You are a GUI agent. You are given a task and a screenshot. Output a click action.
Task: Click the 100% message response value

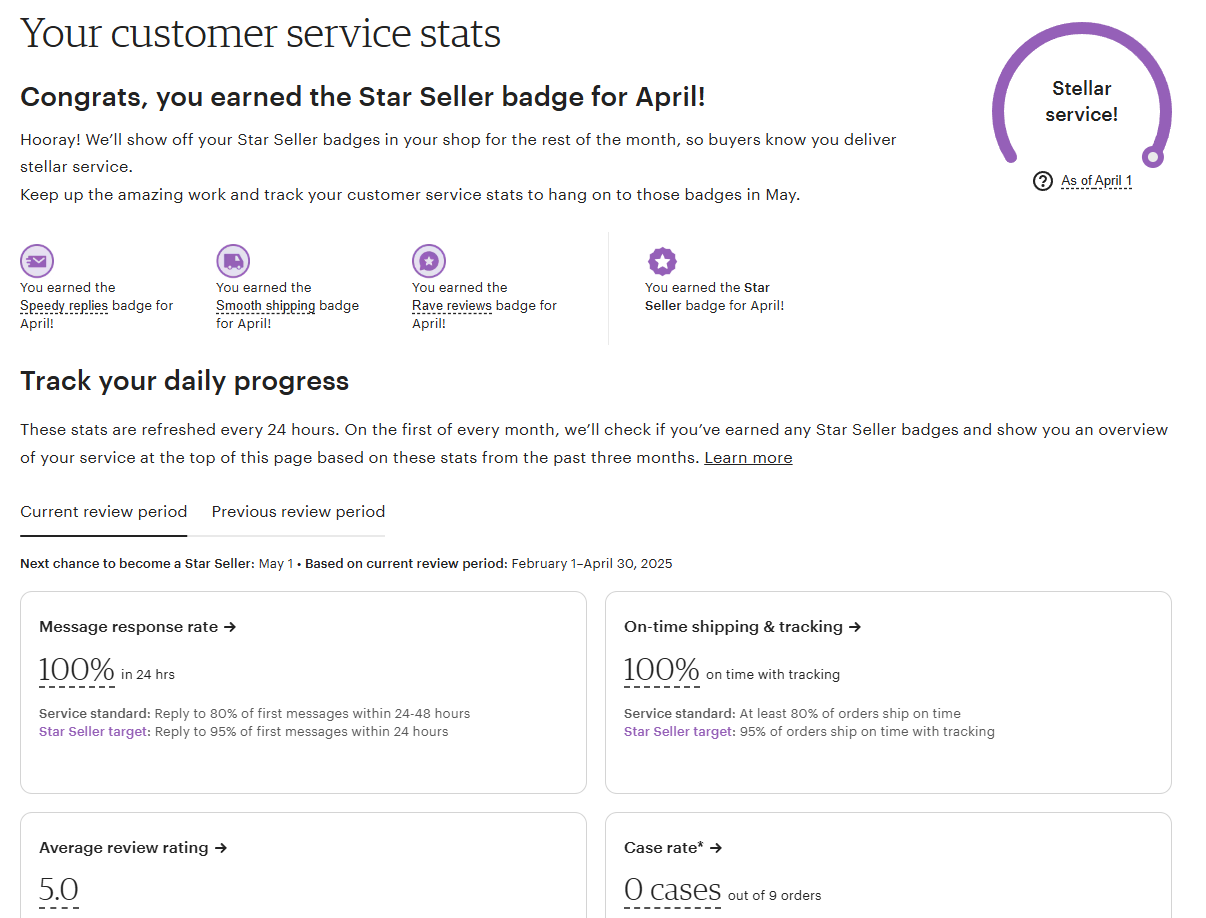[76, 670]
